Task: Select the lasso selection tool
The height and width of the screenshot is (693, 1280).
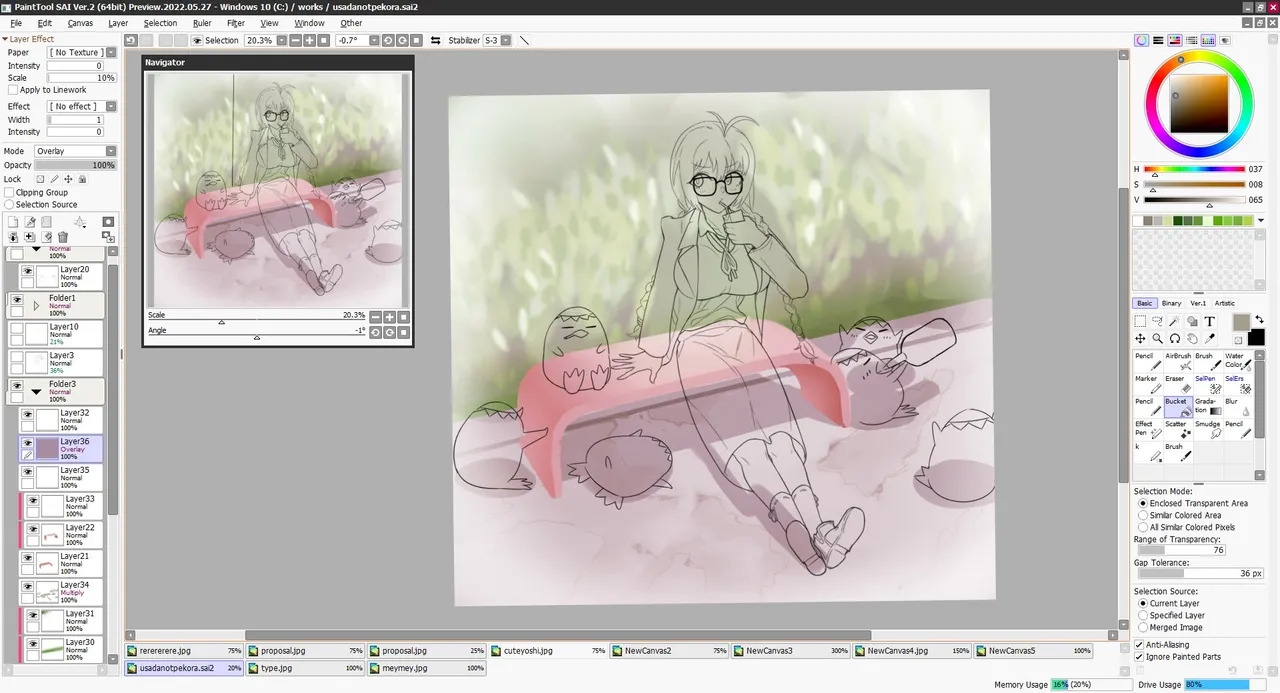Action: click(x=1158, y=322)
